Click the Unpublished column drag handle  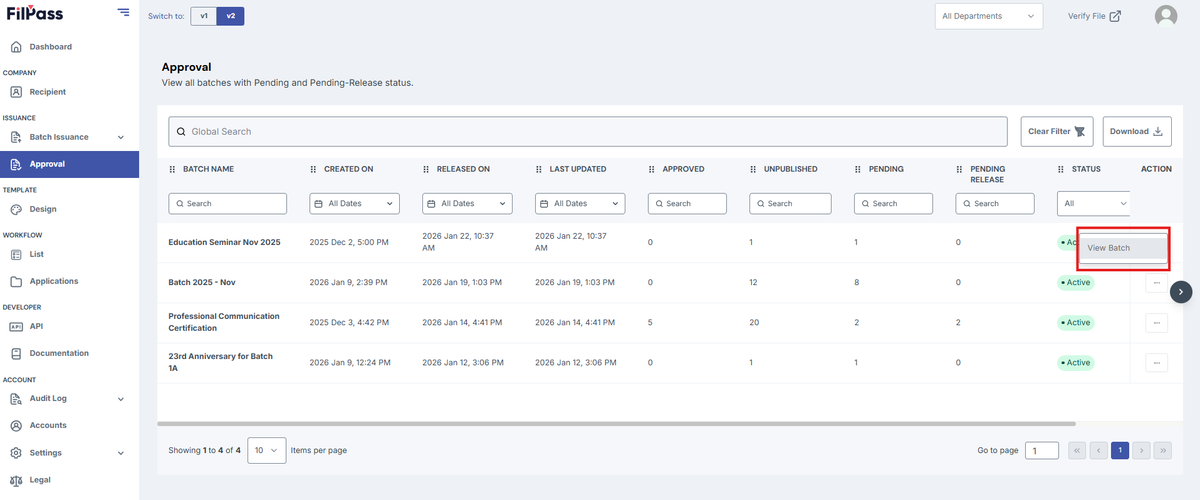tap(754, 169)
